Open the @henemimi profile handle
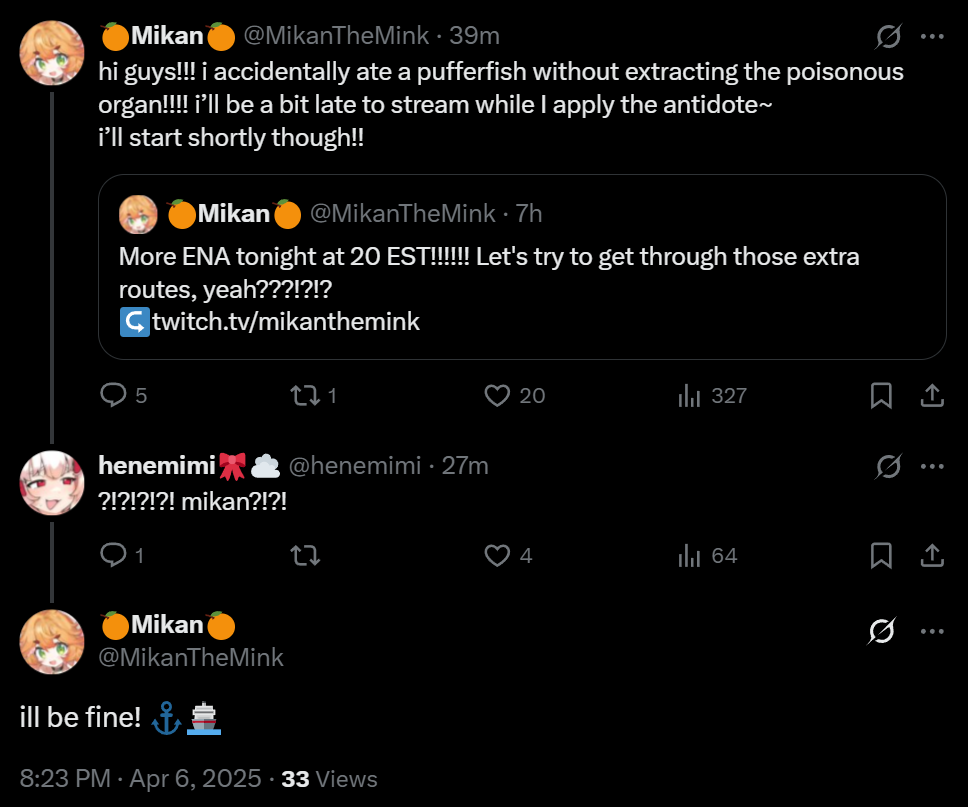968x807 pixels. point(354,466)
